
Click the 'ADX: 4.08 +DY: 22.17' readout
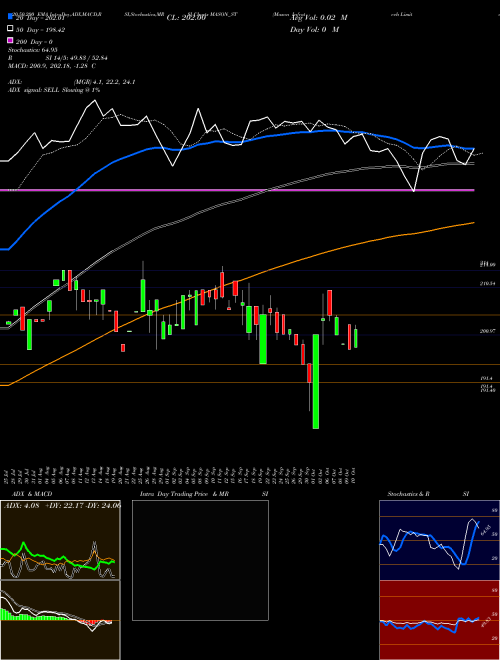45,506
